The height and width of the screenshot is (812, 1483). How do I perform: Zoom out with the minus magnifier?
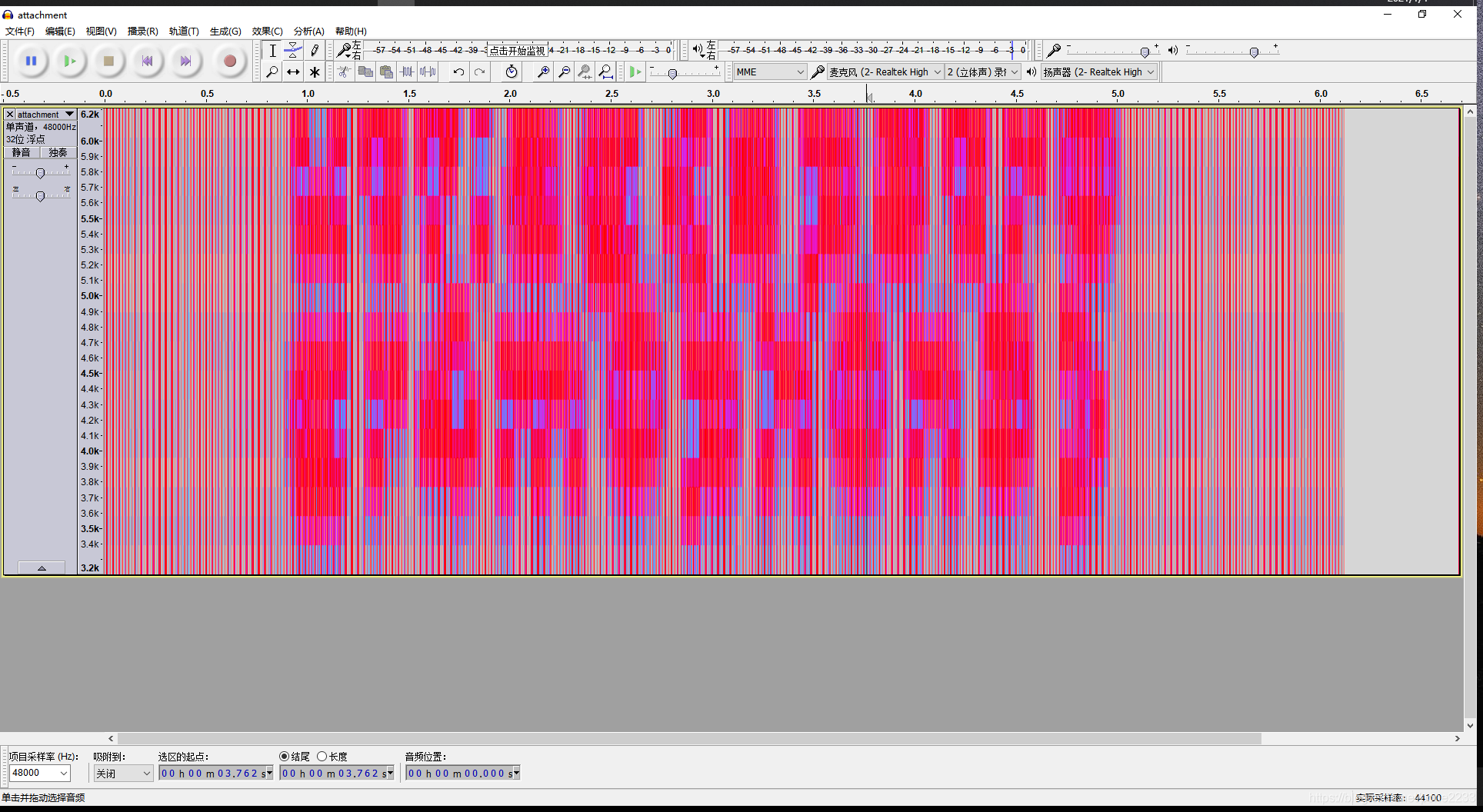[x=564, y=72]
